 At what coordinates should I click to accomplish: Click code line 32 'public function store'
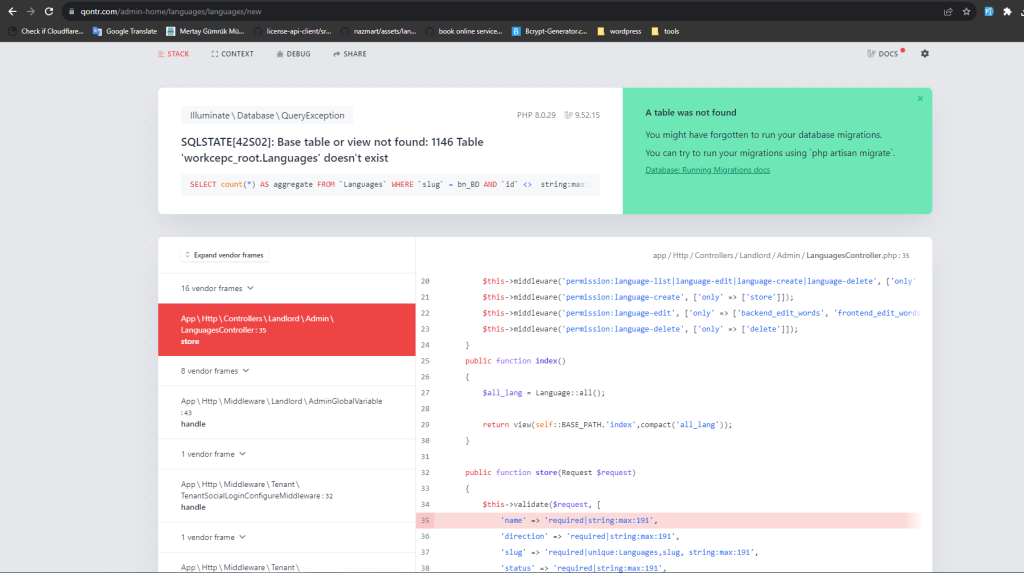click(550, 472)
